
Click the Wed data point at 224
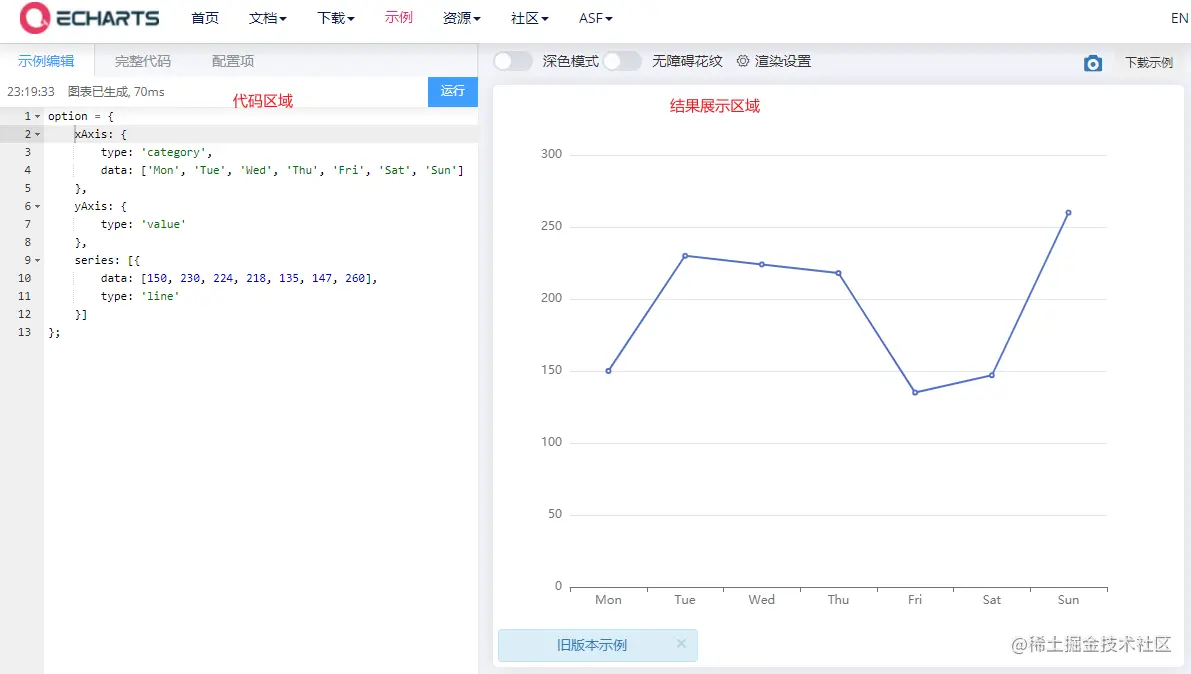tap(762, 264)
